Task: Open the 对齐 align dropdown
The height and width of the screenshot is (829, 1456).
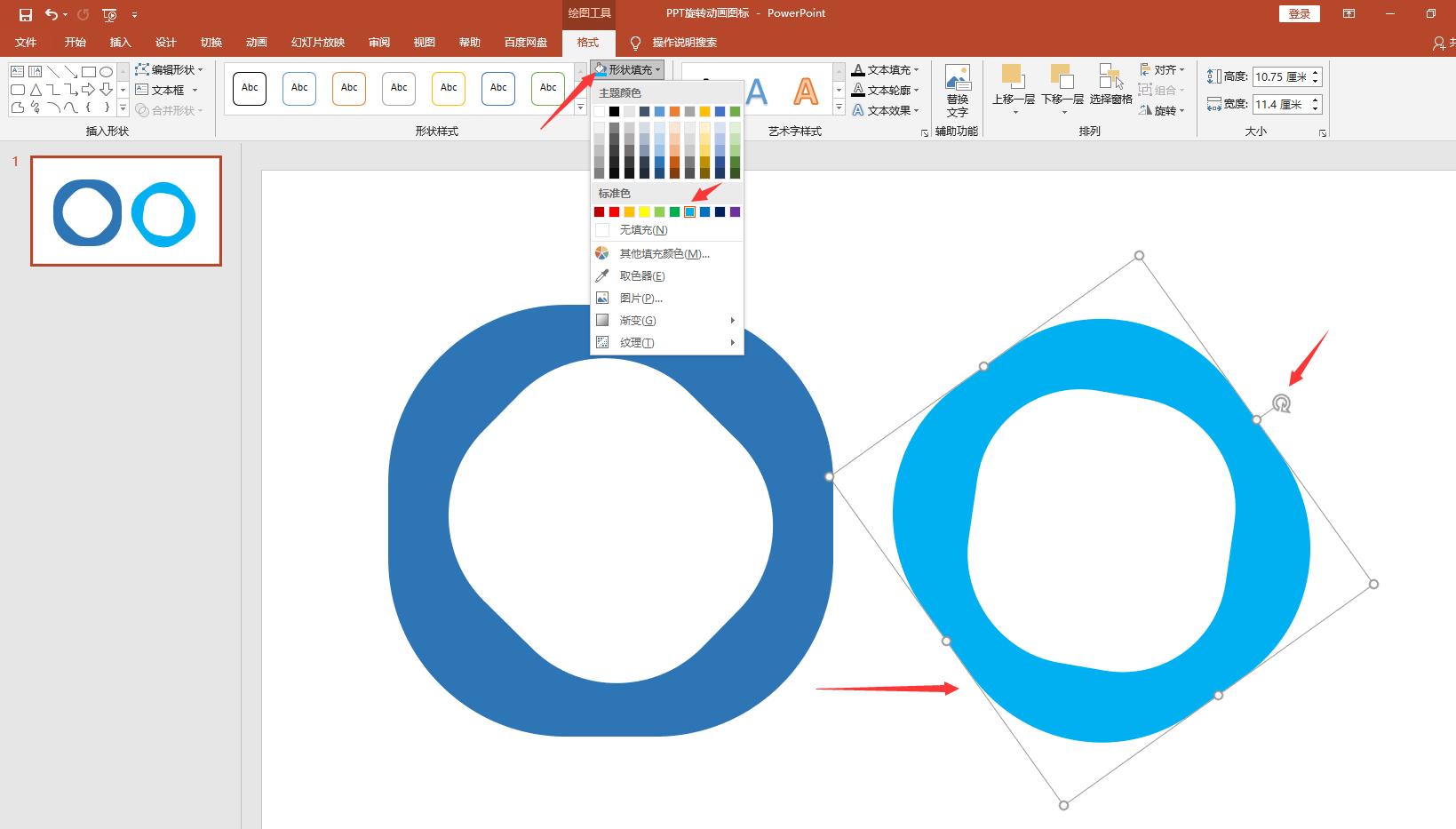Action: pos(1165,69)
